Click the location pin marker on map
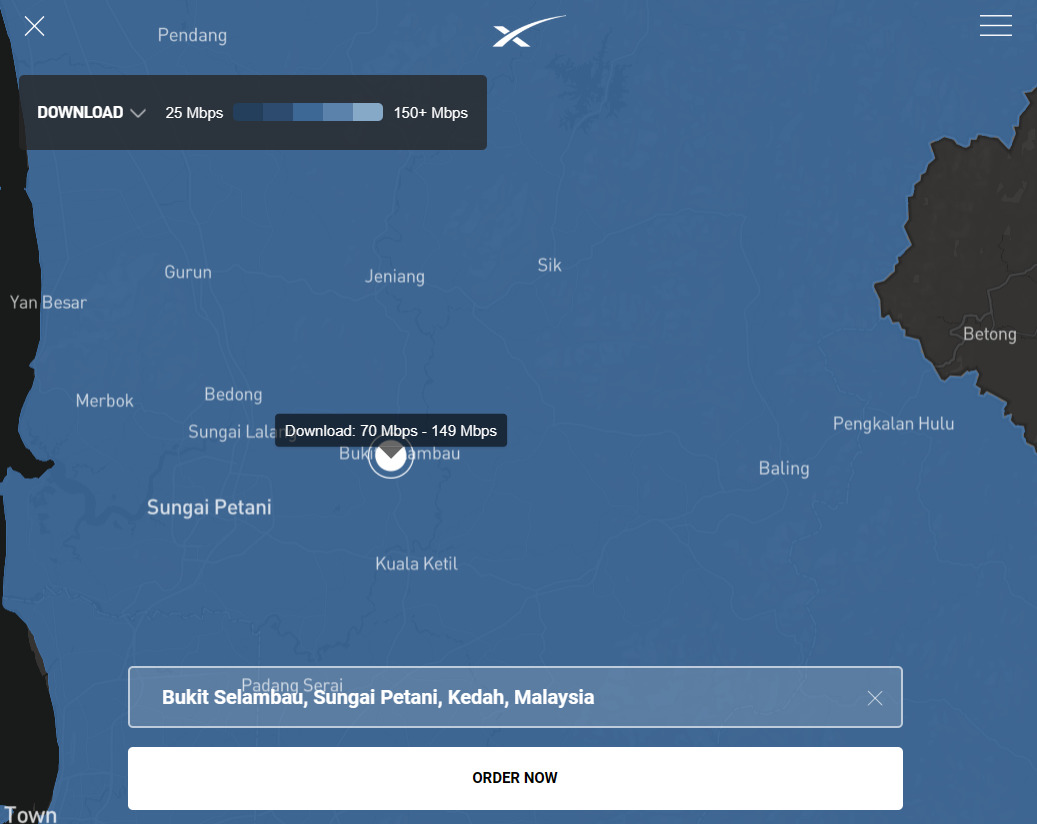Viewport: 1037px width, 824px height. coord(390,458)
